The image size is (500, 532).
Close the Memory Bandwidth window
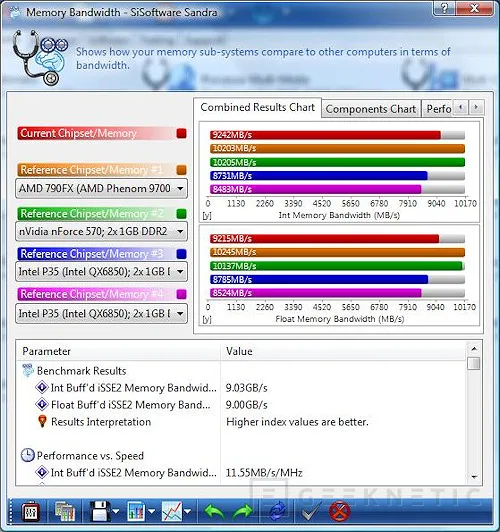coord(475,8)
